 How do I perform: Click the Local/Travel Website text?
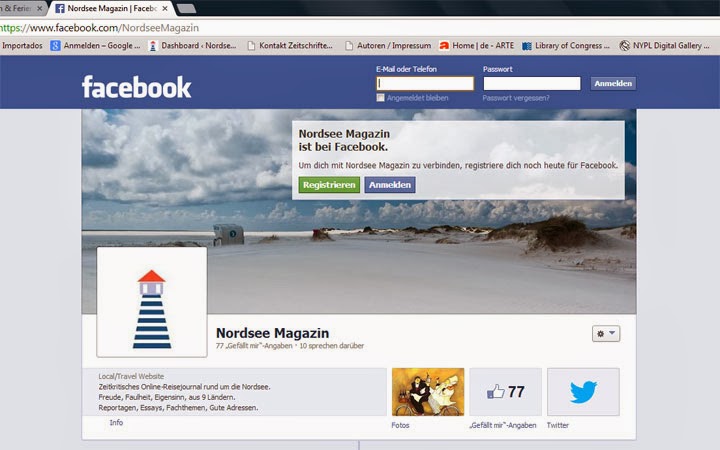pyautogui.click(x=131, y=376)
